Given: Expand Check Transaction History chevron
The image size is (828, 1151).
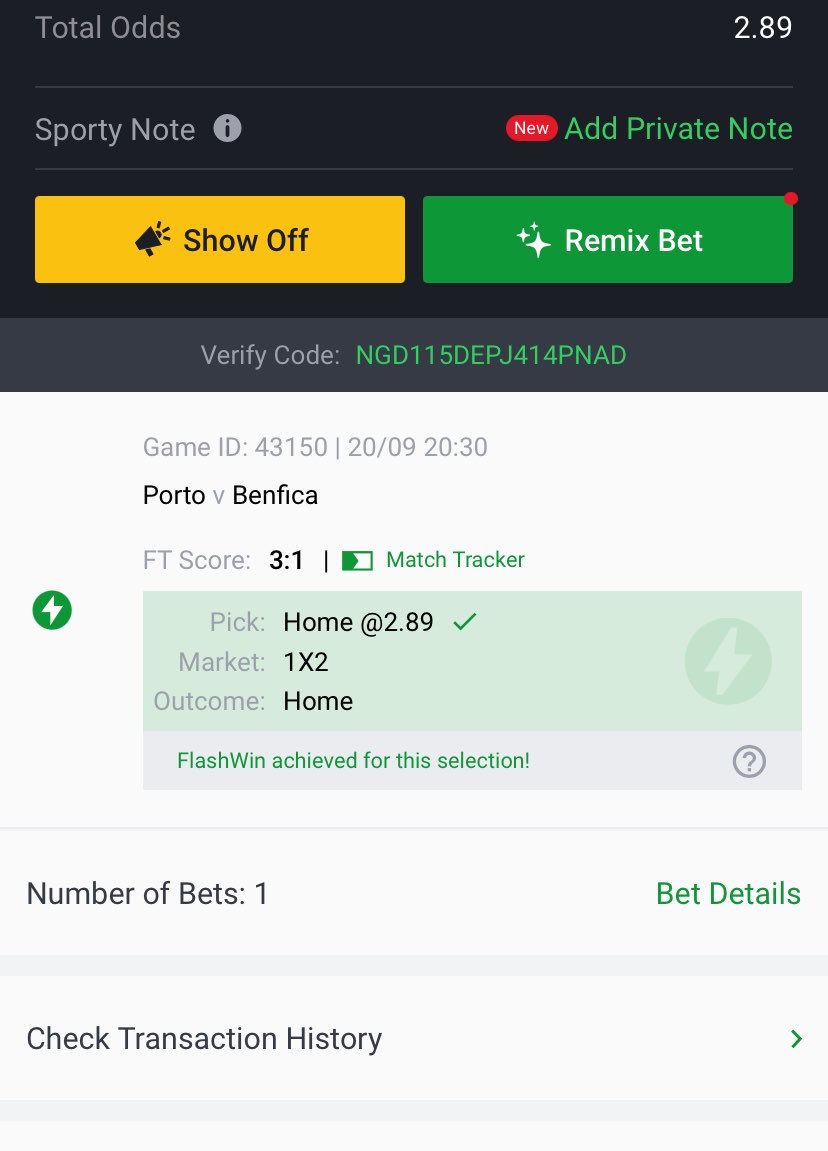Looking at the screenshot, I should coord(796,1039).
